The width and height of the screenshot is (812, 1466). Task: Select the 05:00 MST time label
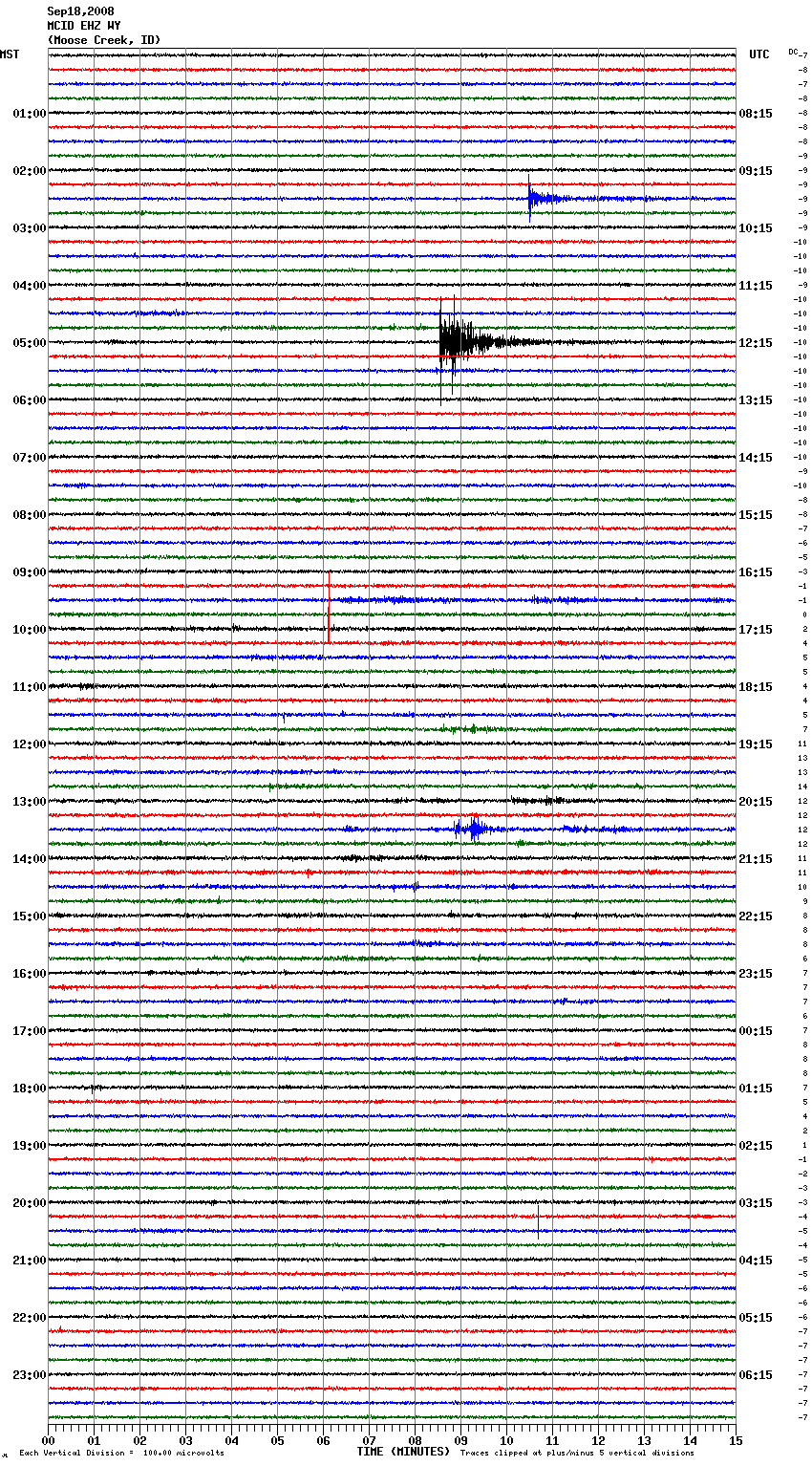click(x=29, y=343)
